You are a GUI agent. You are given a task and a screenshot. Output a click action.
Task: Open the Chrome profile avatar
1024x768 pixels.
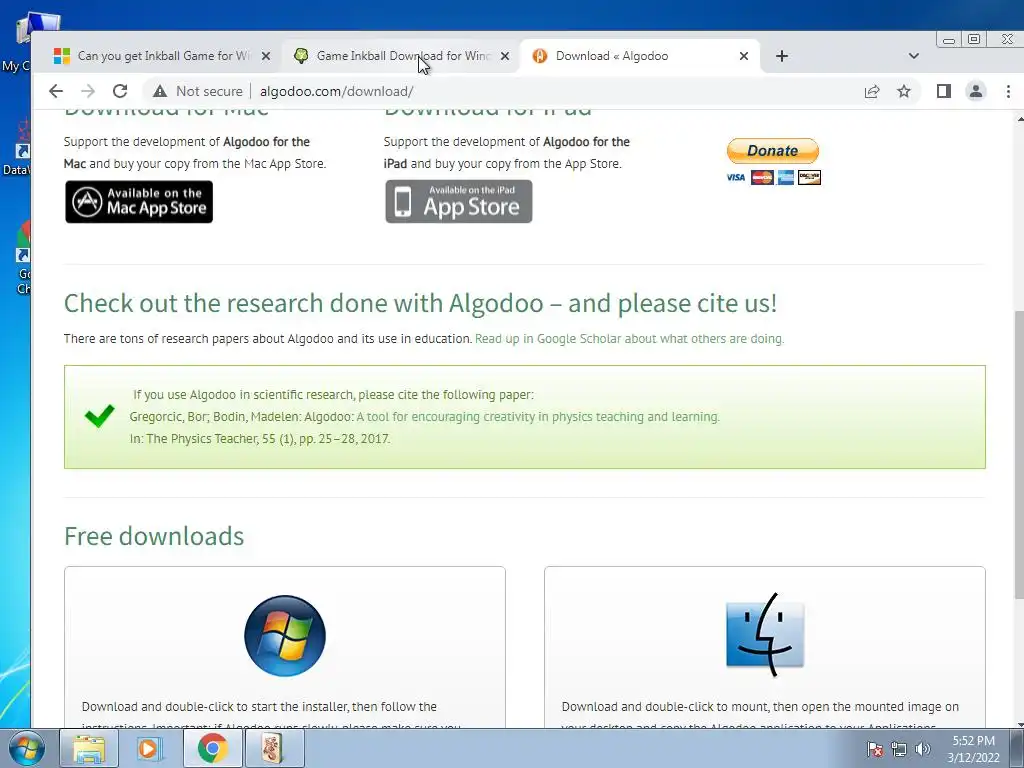pos(976,91)
